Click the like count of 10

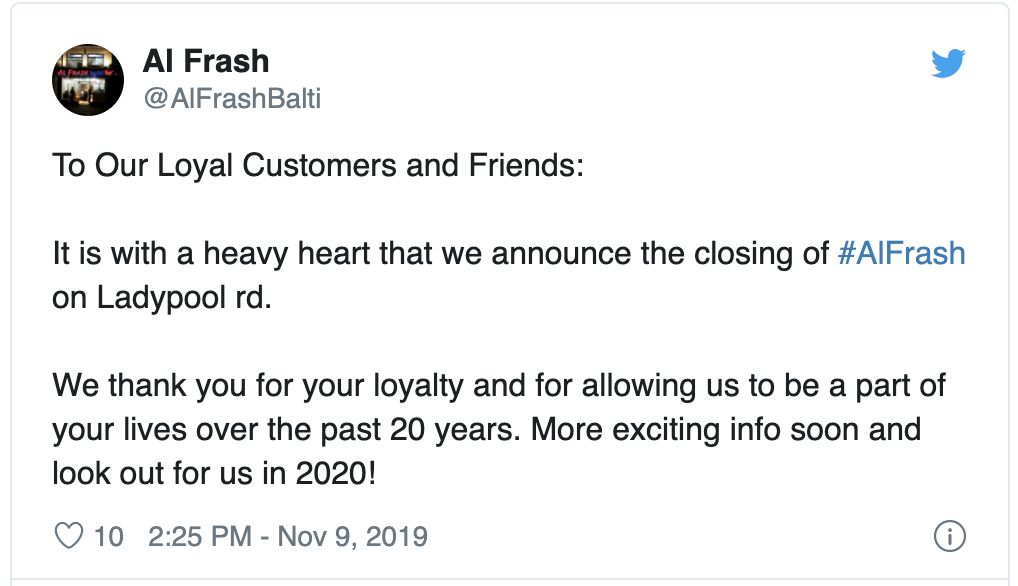point(108,536)
